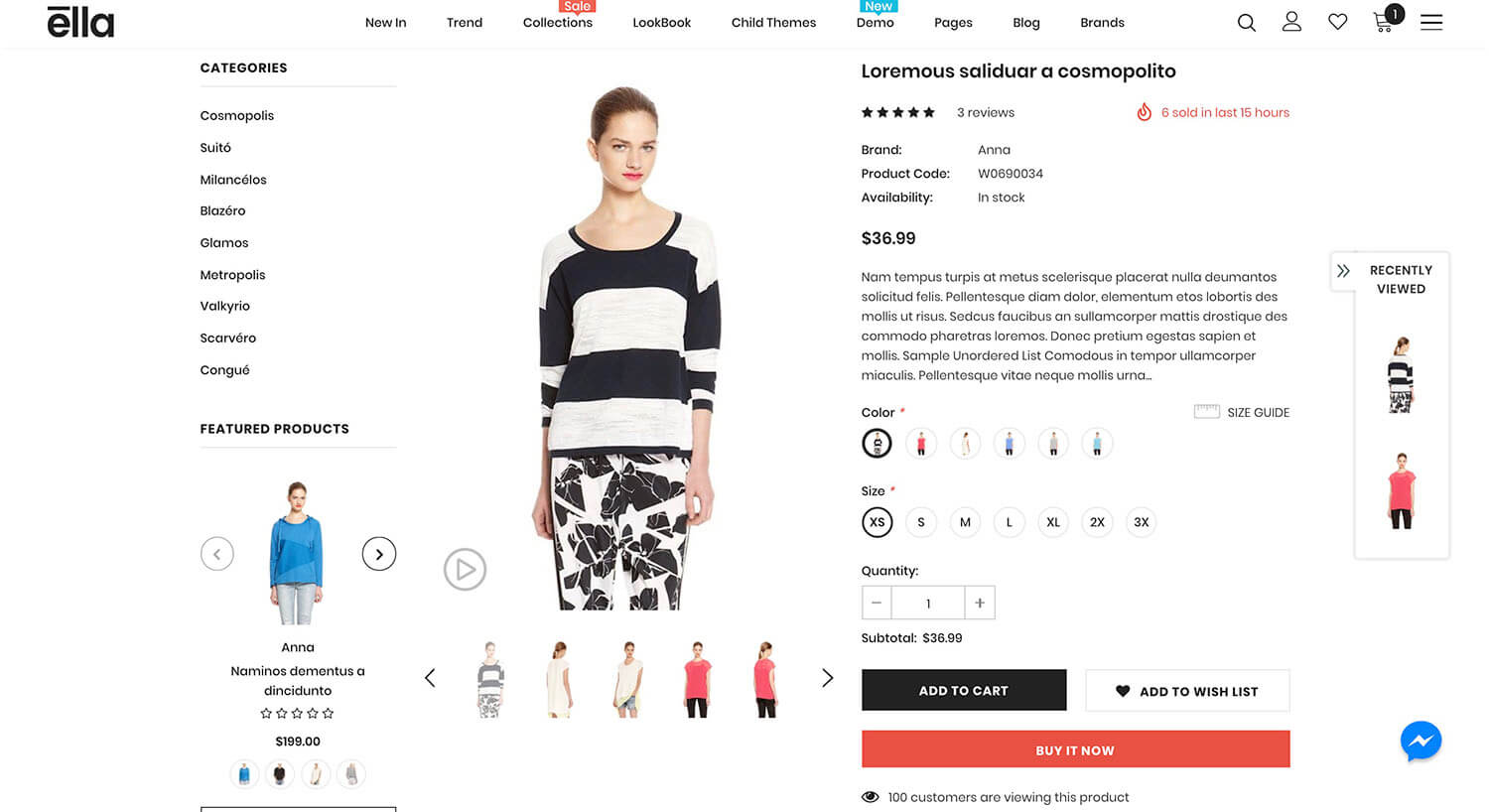Open the Size Guide ruler icon
This screenshot has height=812, width=1489.
(x=1206, y=411)
